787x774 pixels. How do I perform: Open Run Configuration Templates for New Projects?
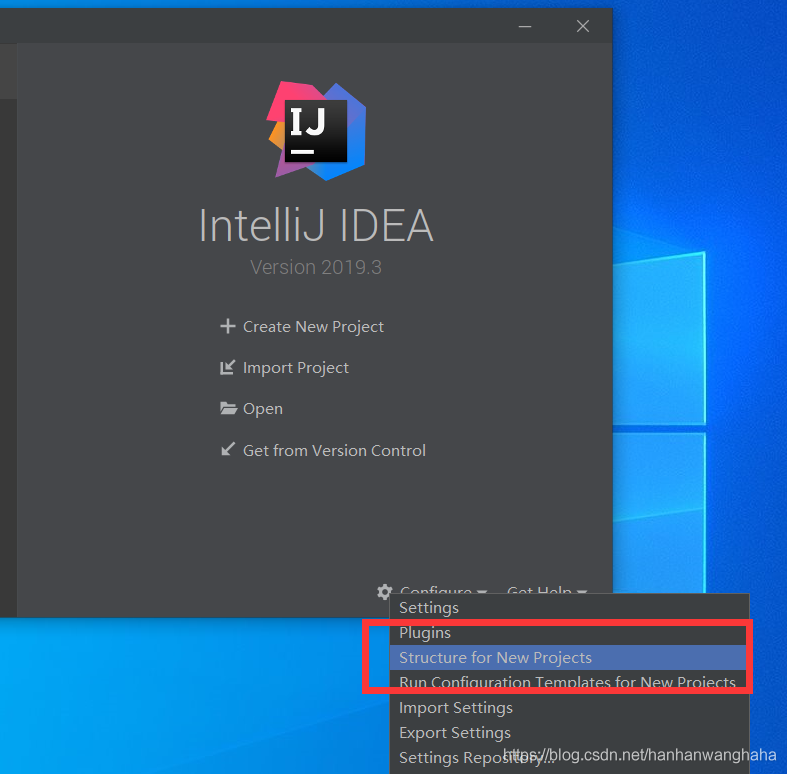point(569,682)
